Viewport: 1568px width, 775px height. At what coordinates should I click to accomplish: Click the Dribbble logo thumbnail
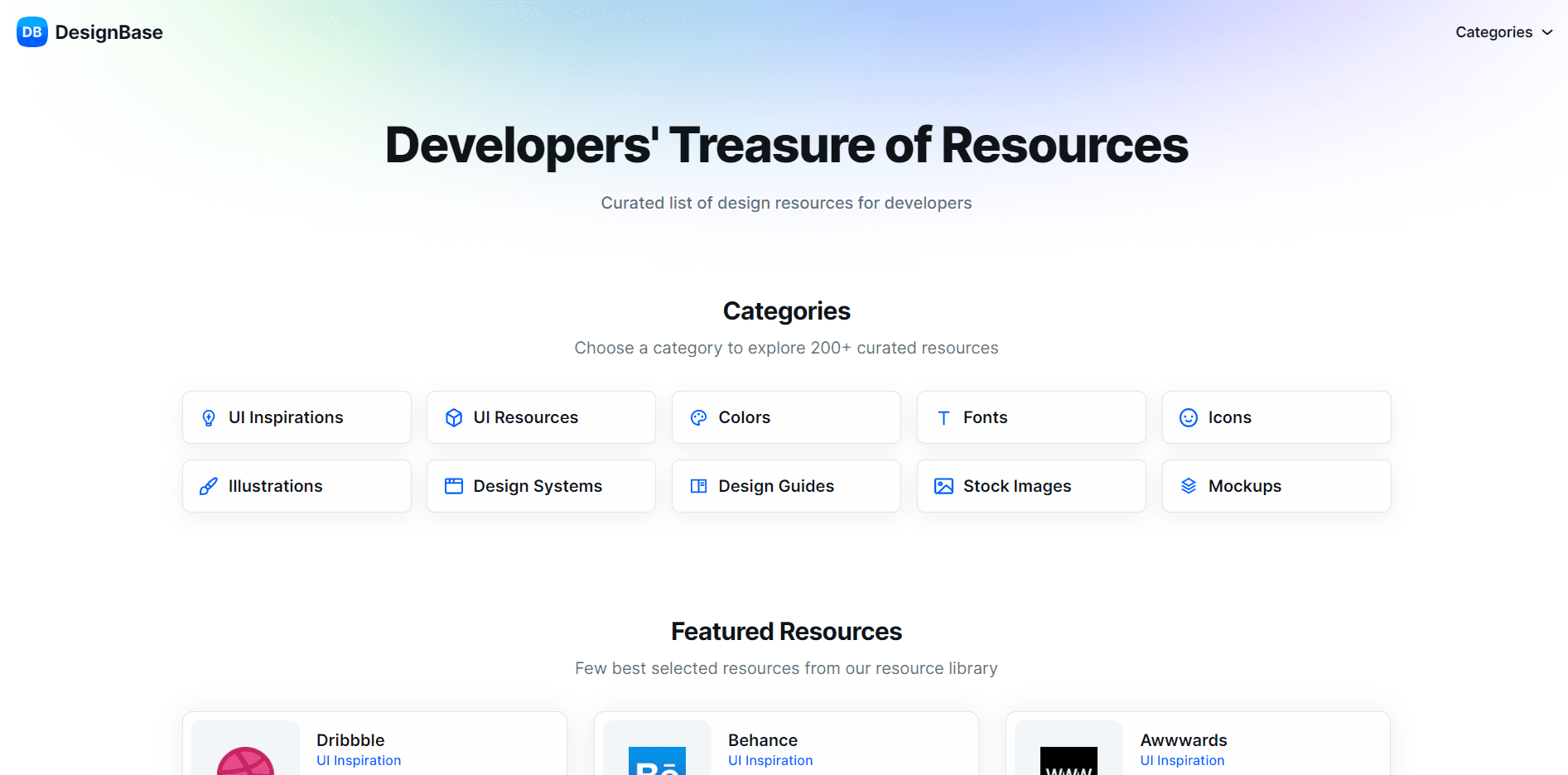(245, 758)
